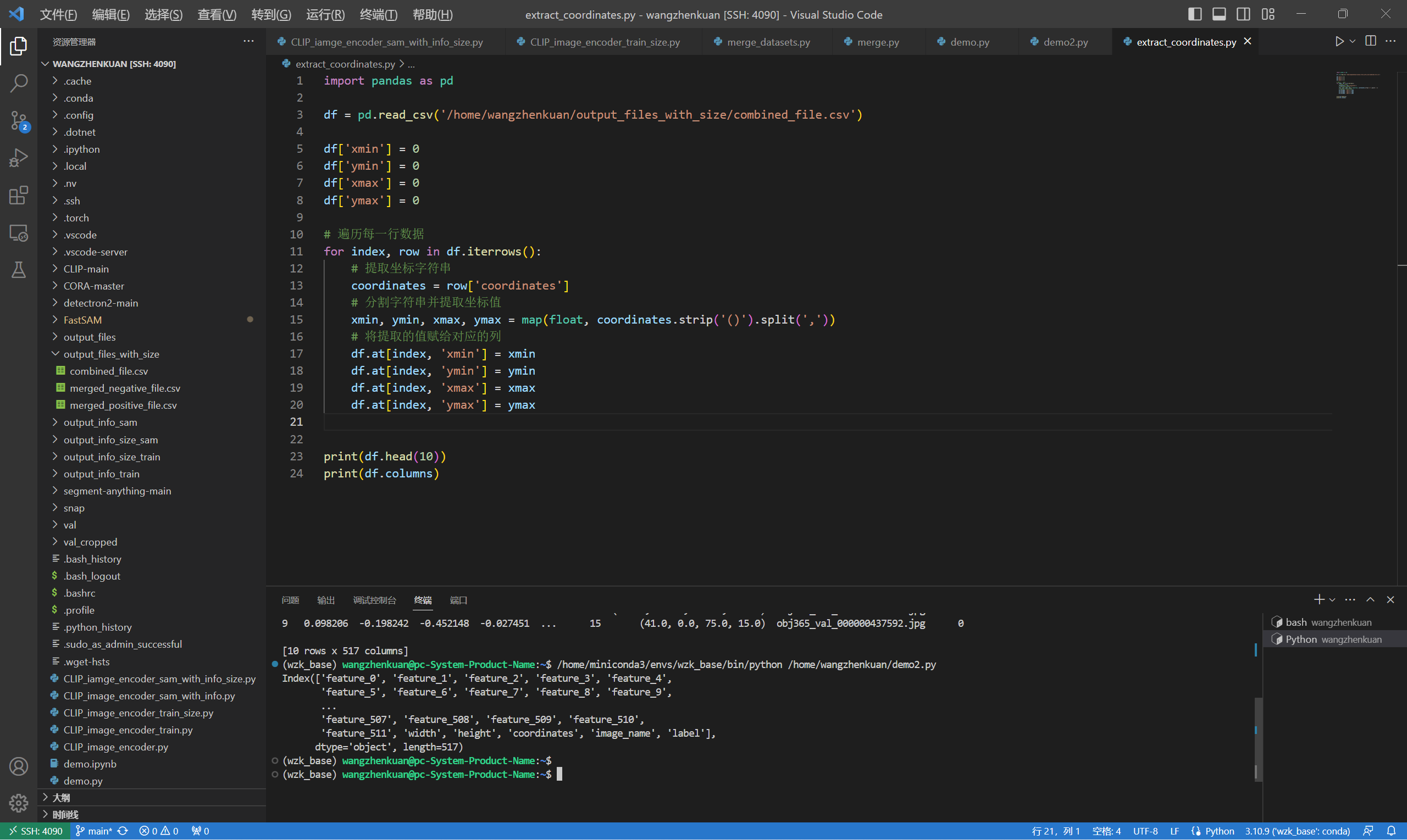The width and height of the screenshot is (1407, 840).
Task: Toggle the secondary side bar
Action: [1243, 14]
